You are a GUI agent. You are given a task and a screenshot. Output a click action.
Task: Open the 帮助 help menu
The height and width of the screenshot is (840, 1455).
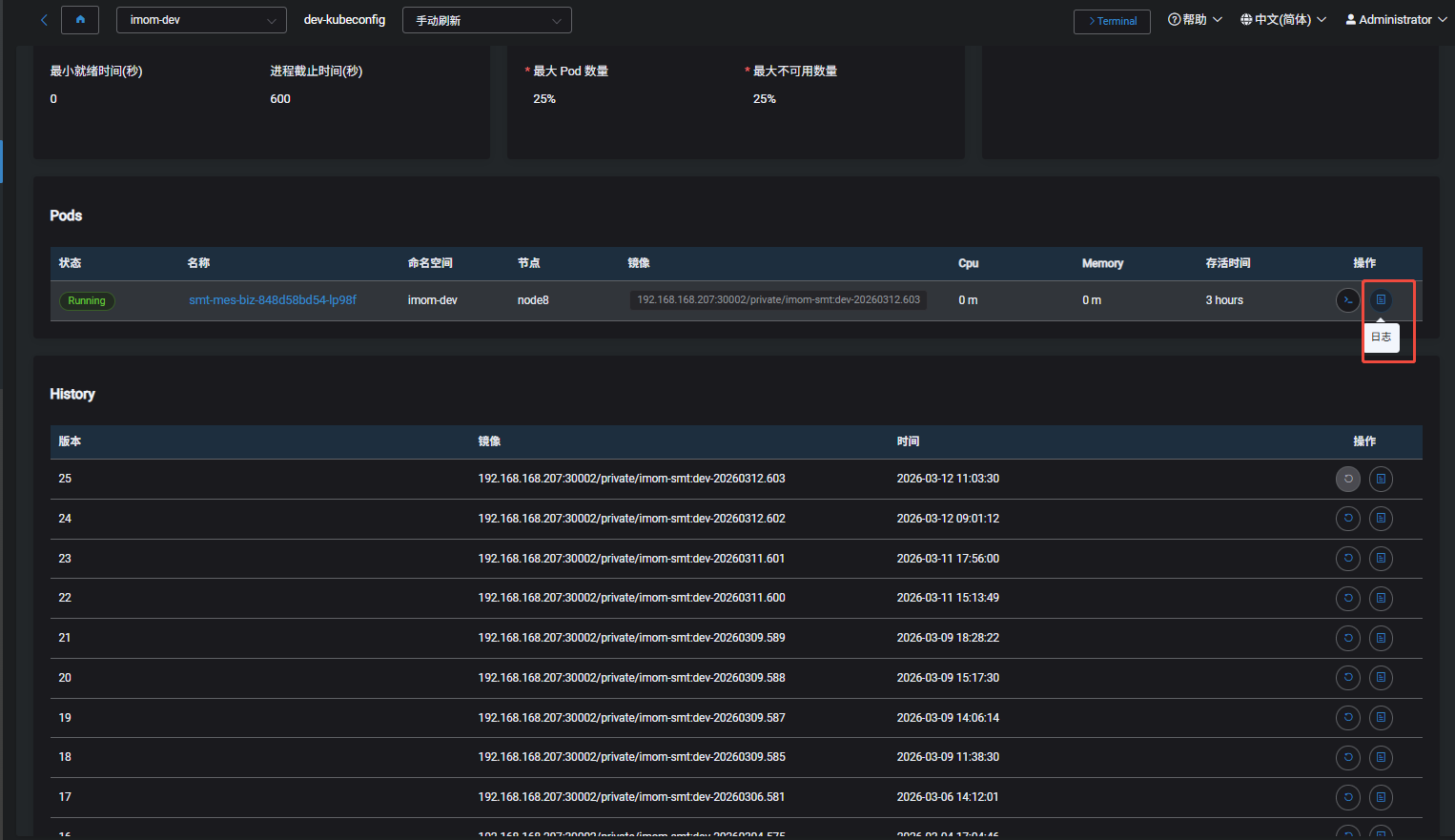tap(1195, 20)
